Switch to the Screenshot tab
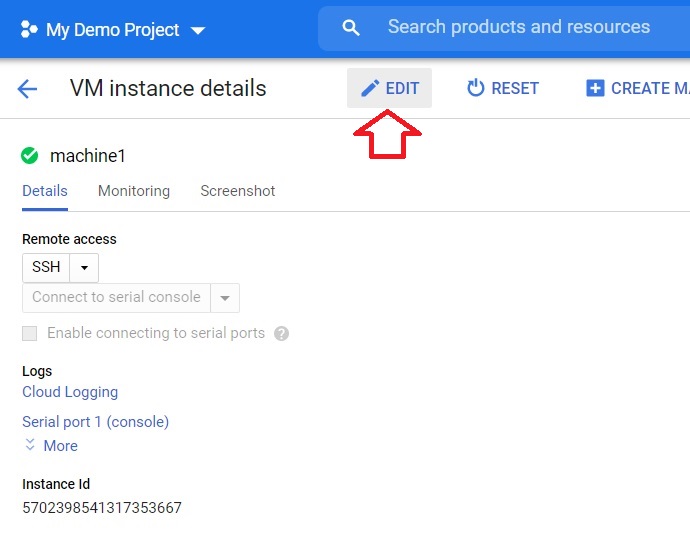The image size is (690, 538). [x=238, y=191]
